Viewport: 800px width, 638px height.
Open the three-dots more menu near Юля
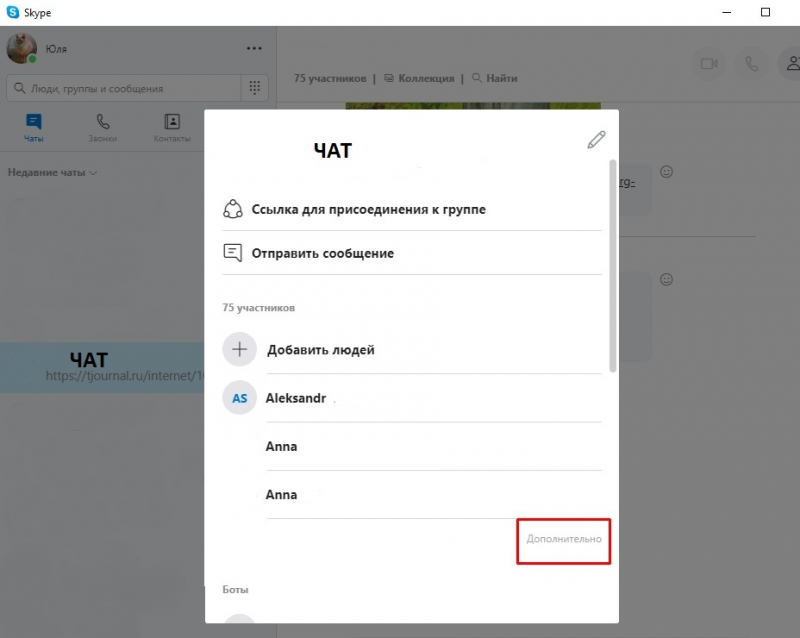click(x=254, y=48)
